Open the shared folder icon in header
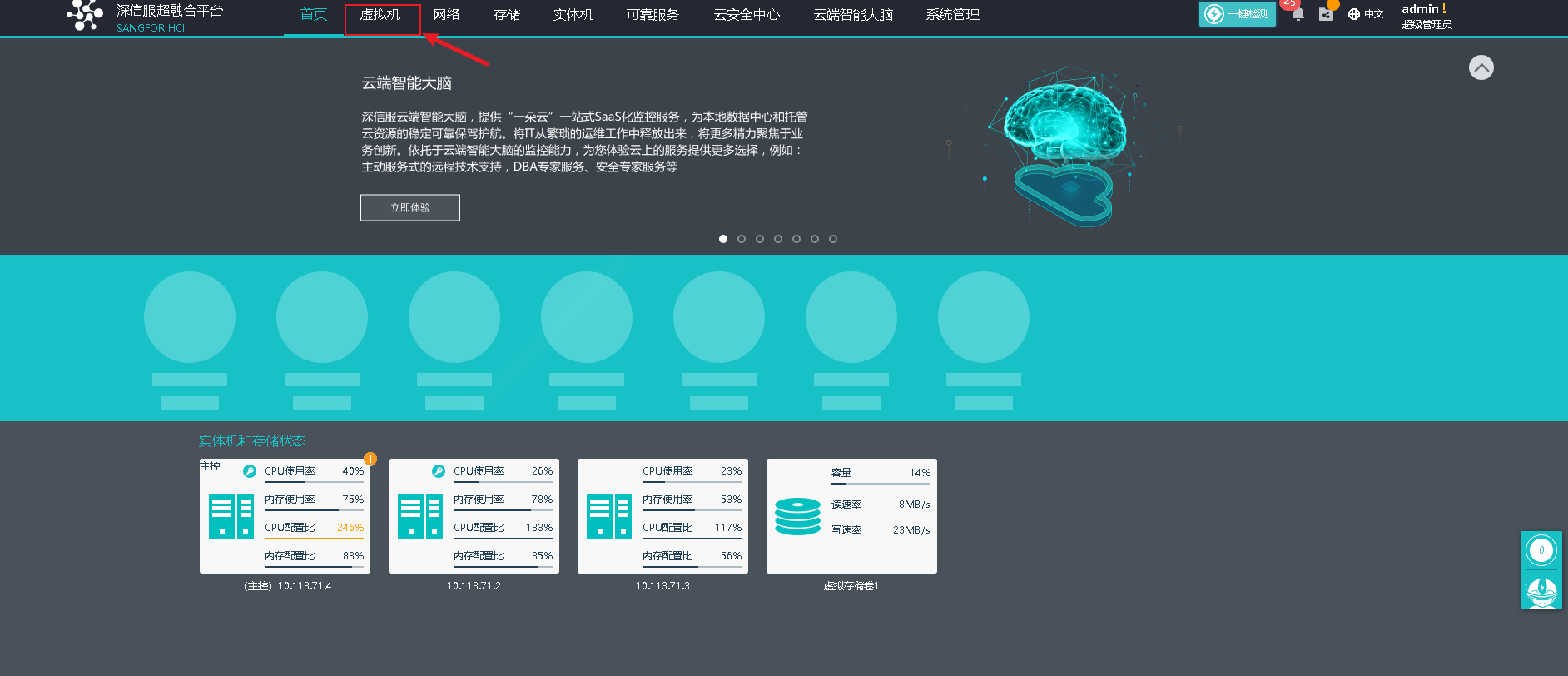This screenshot has width=1568, height=676. point(1326,14)
